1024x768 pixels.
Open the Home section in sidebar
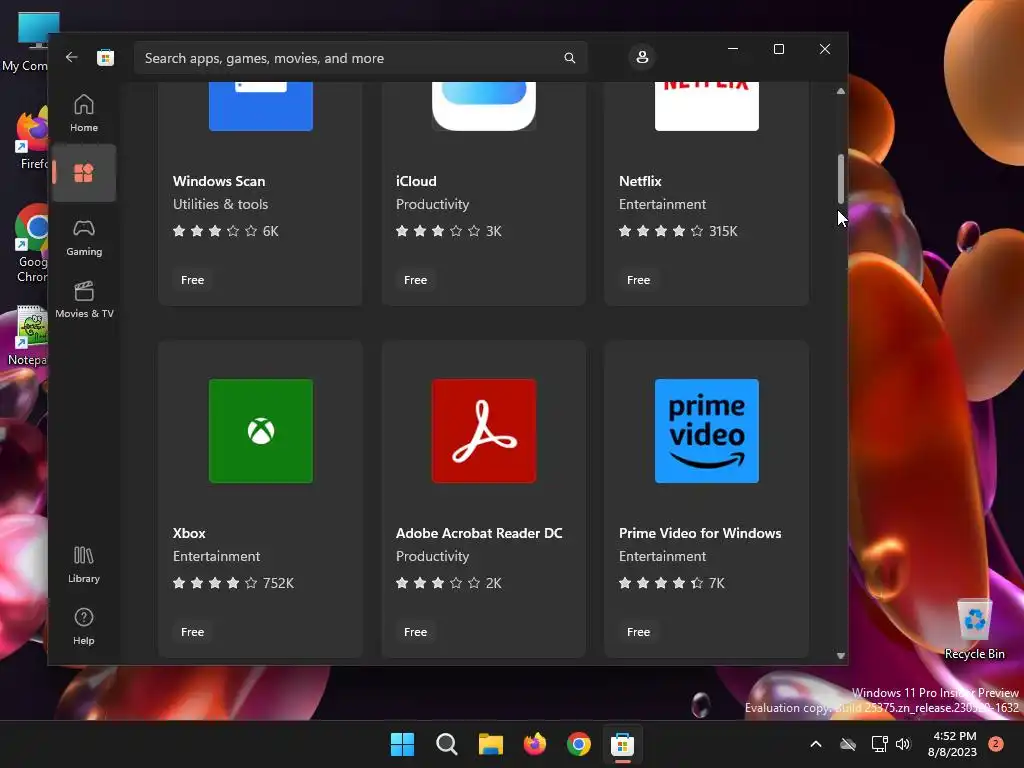click(84, 114)
